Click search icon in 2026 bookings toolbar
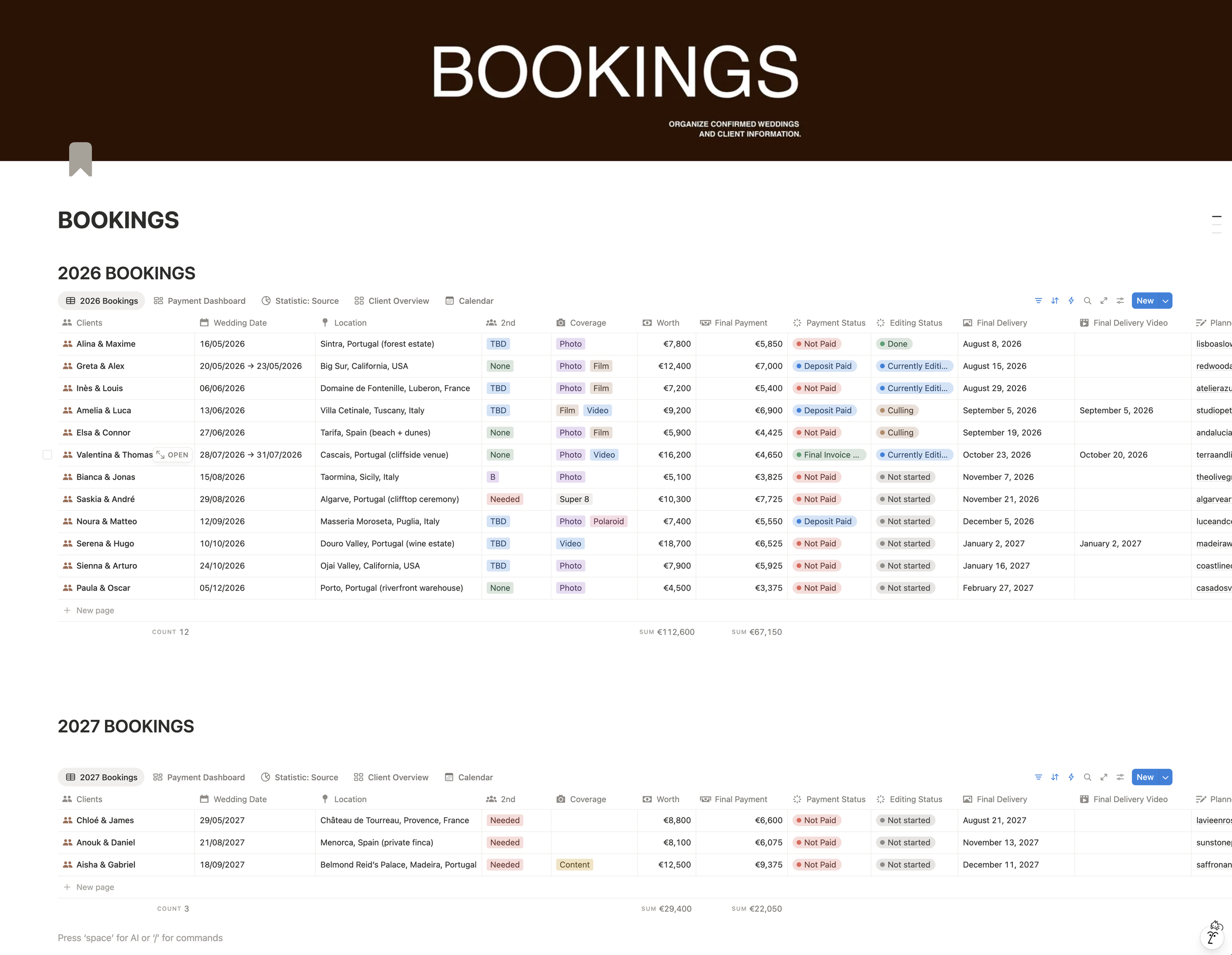This screenshot has height=955, width=1232. 1087,301
